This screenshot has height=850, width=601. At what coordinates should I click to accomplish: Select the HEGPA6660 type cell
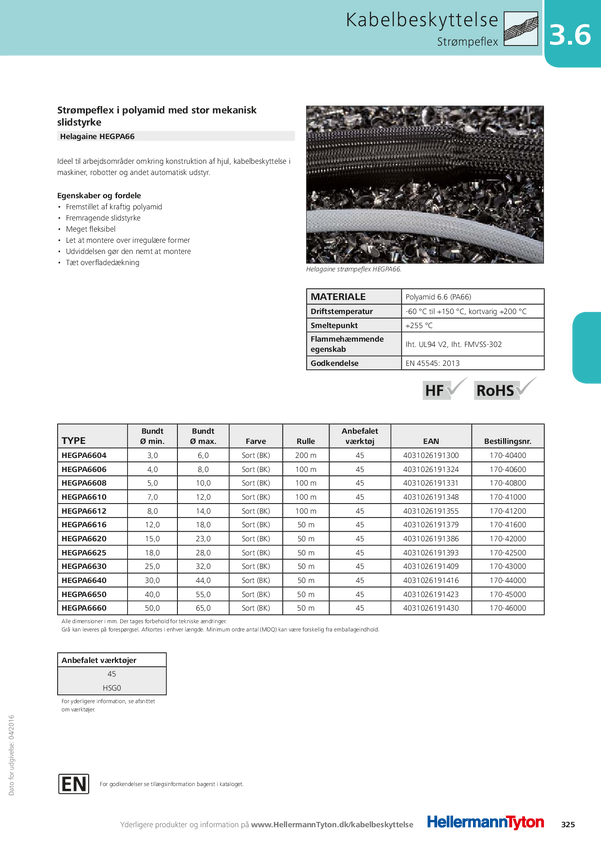(92, 608)
